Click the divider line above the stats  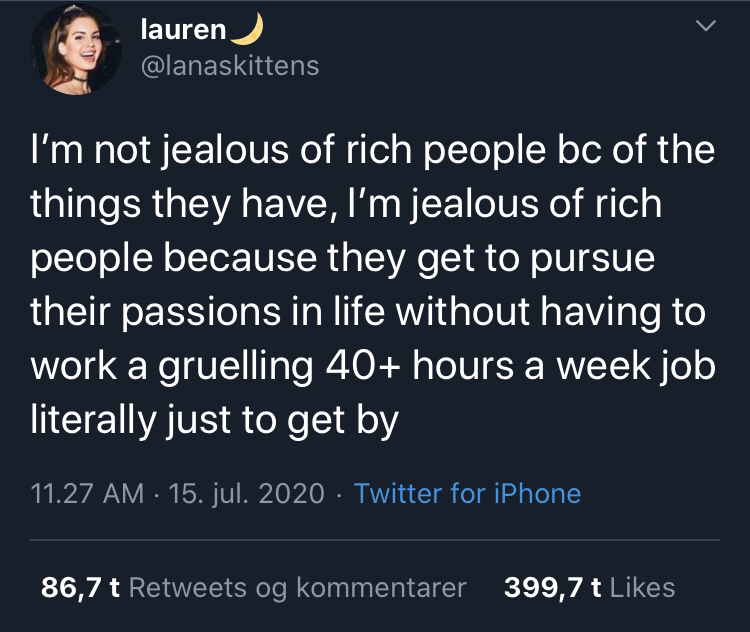click(375, 540)
